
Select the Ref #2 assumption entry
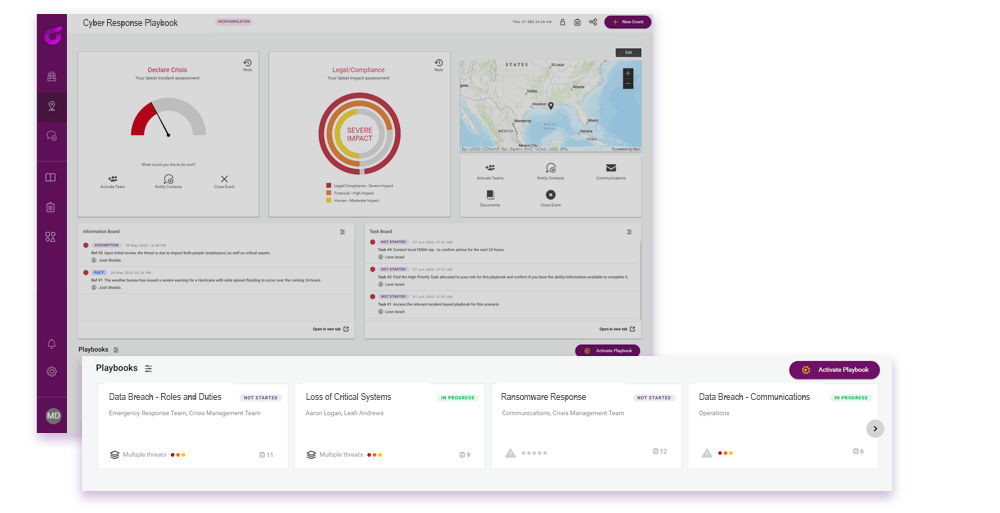[x=217, y=253]
